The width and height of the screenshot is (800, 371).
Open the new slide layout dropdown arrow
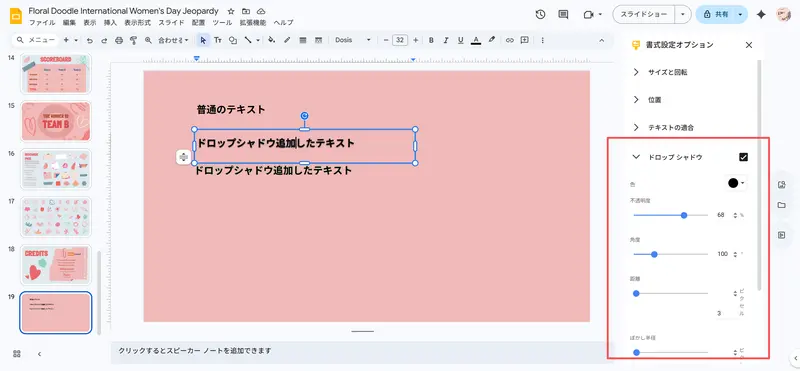[x=76, y=40]
